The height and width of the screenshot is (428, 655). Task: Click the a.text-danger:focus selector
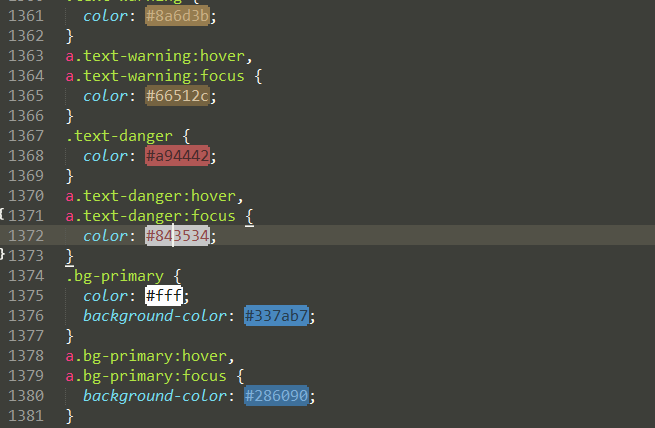[150, 216]
